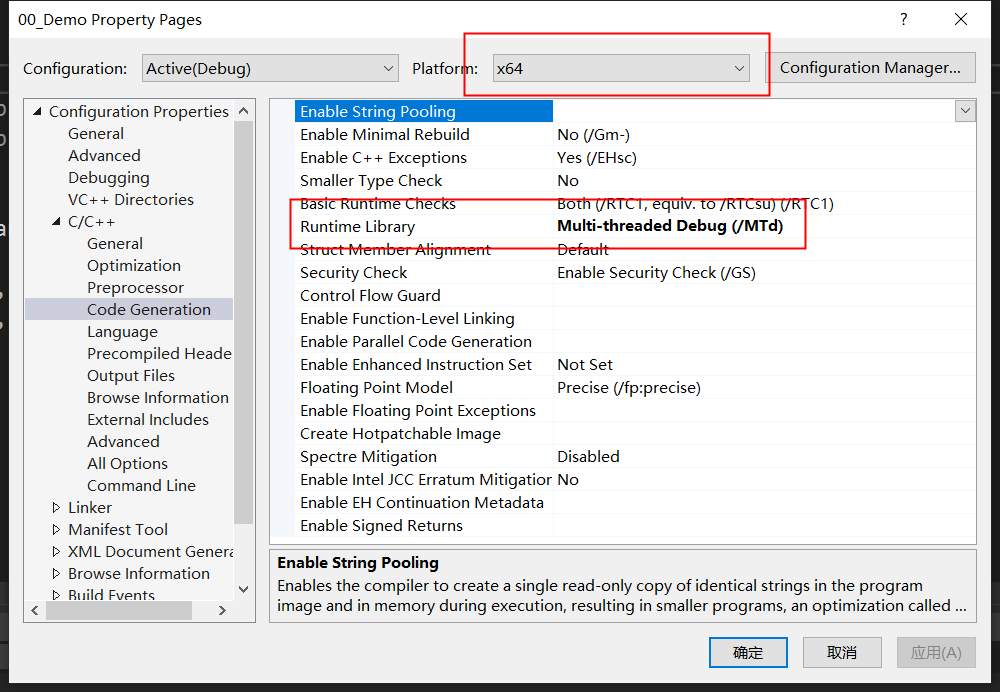Screen dimensions: 1000x692
Task: Click the tree scroll down arrow
Action: (x=243, y=589)
